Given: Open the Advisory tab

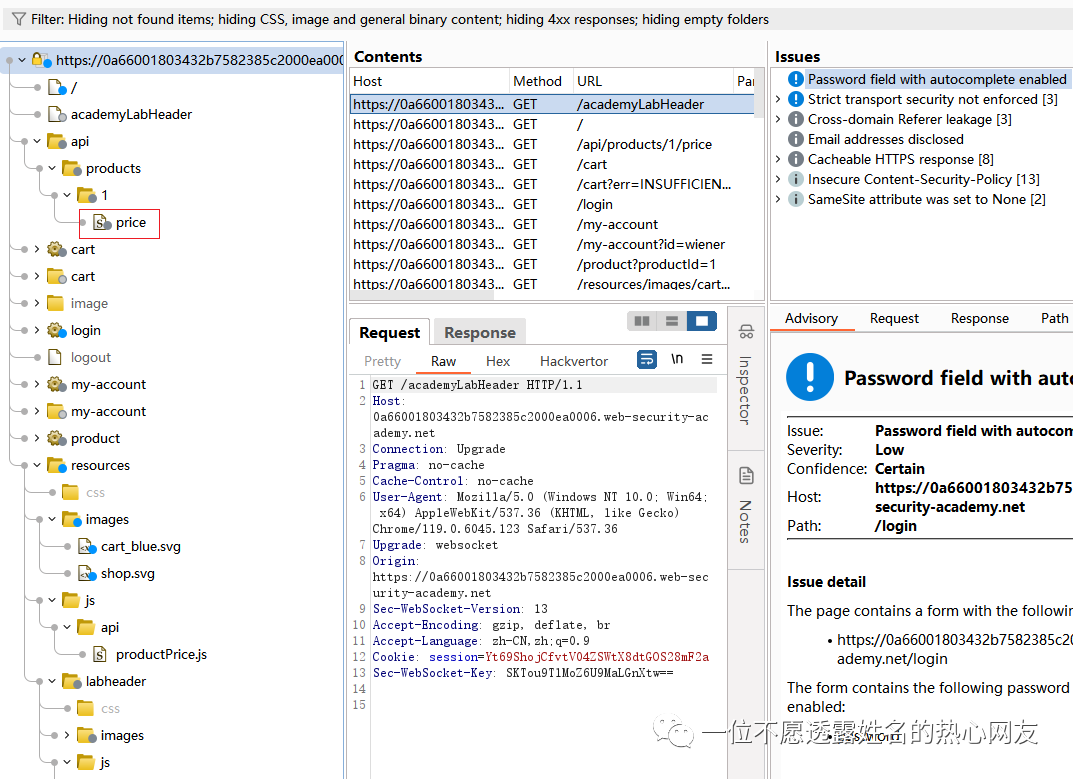Looking at the screenshot, I should point(812,318).
